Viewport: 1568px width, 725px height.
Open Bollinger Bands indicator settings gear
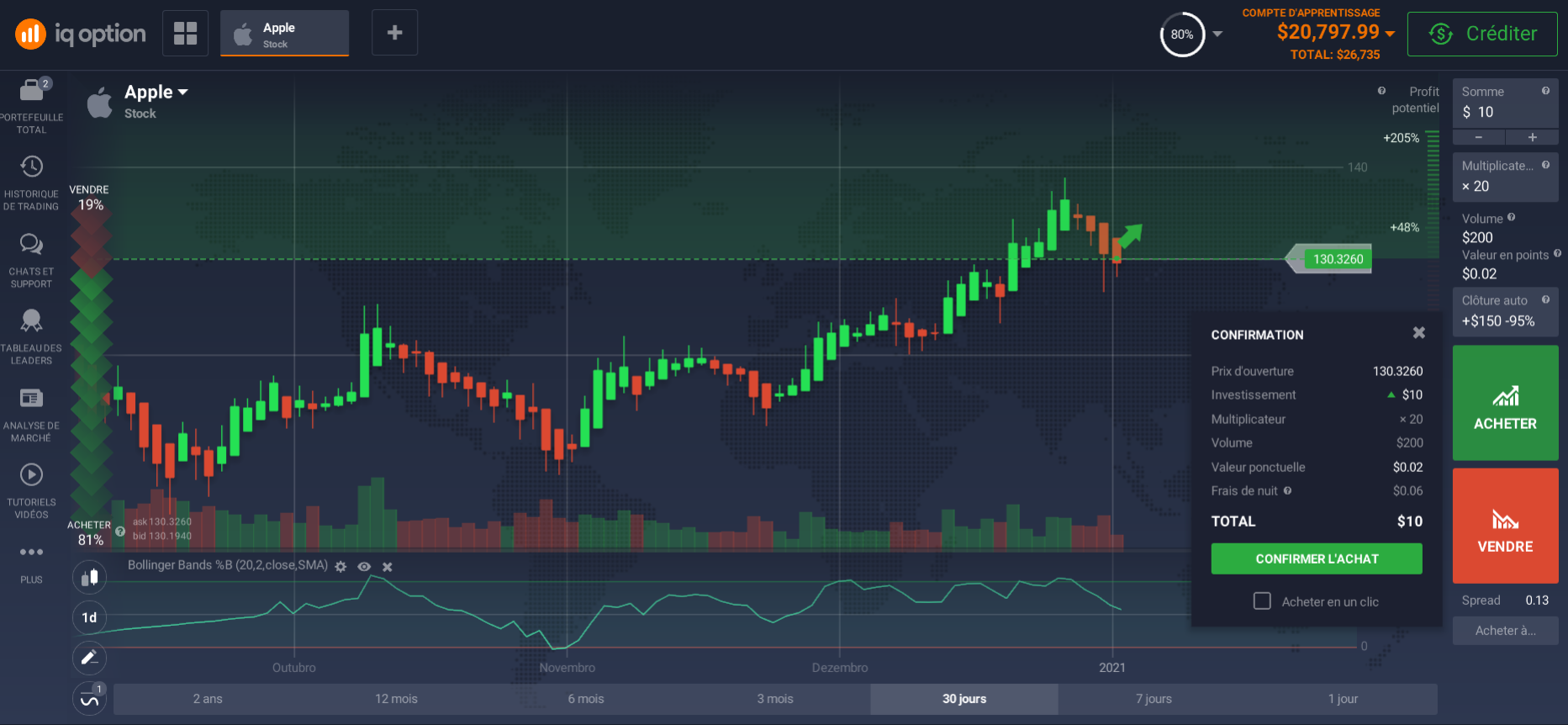341,567
